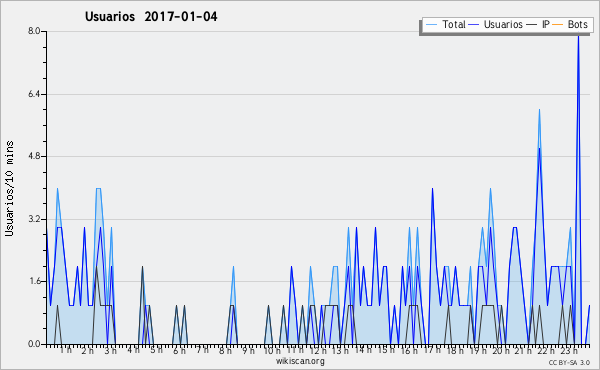This screenshot has height=370, width=600.
Task: Click the '16 h' x-axis label
Action: point(409,350)
